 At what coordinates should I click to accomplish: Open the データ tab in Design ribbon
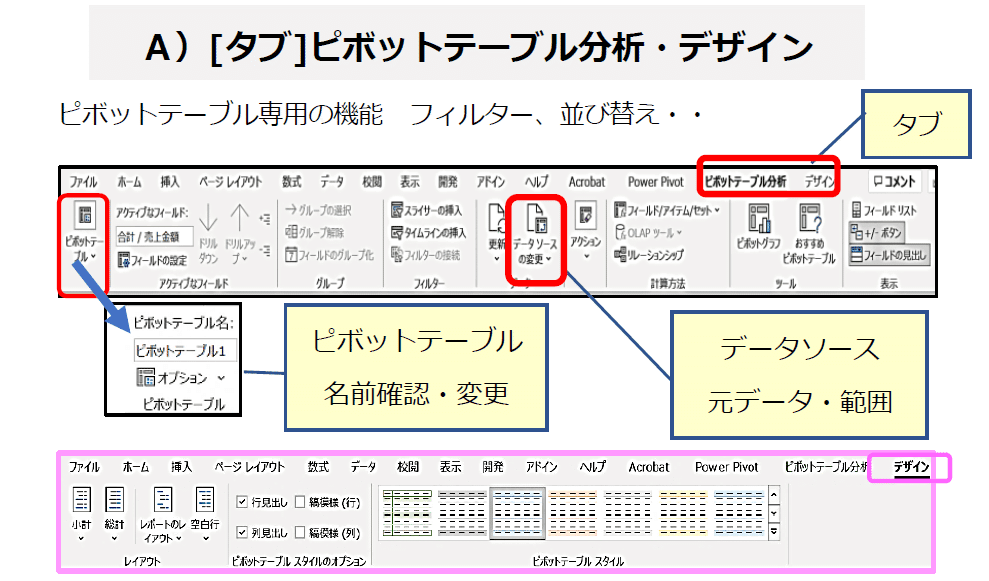coord(363,467)
